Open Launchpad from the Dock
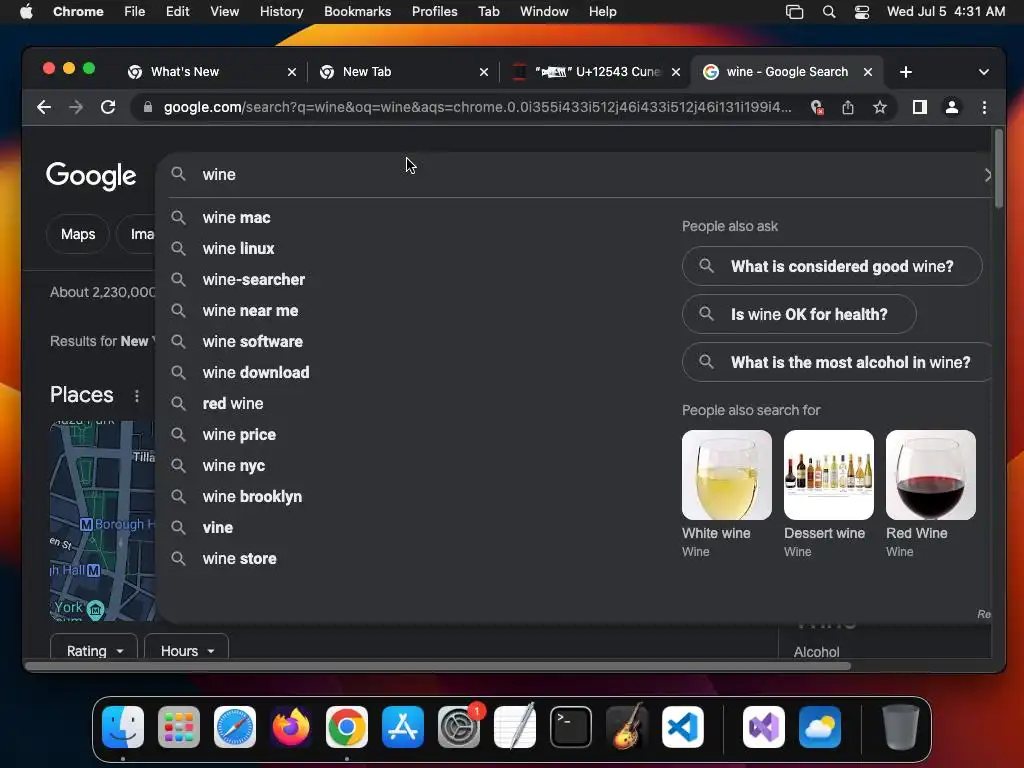1024x768 pixels. [x=179, y=727]
